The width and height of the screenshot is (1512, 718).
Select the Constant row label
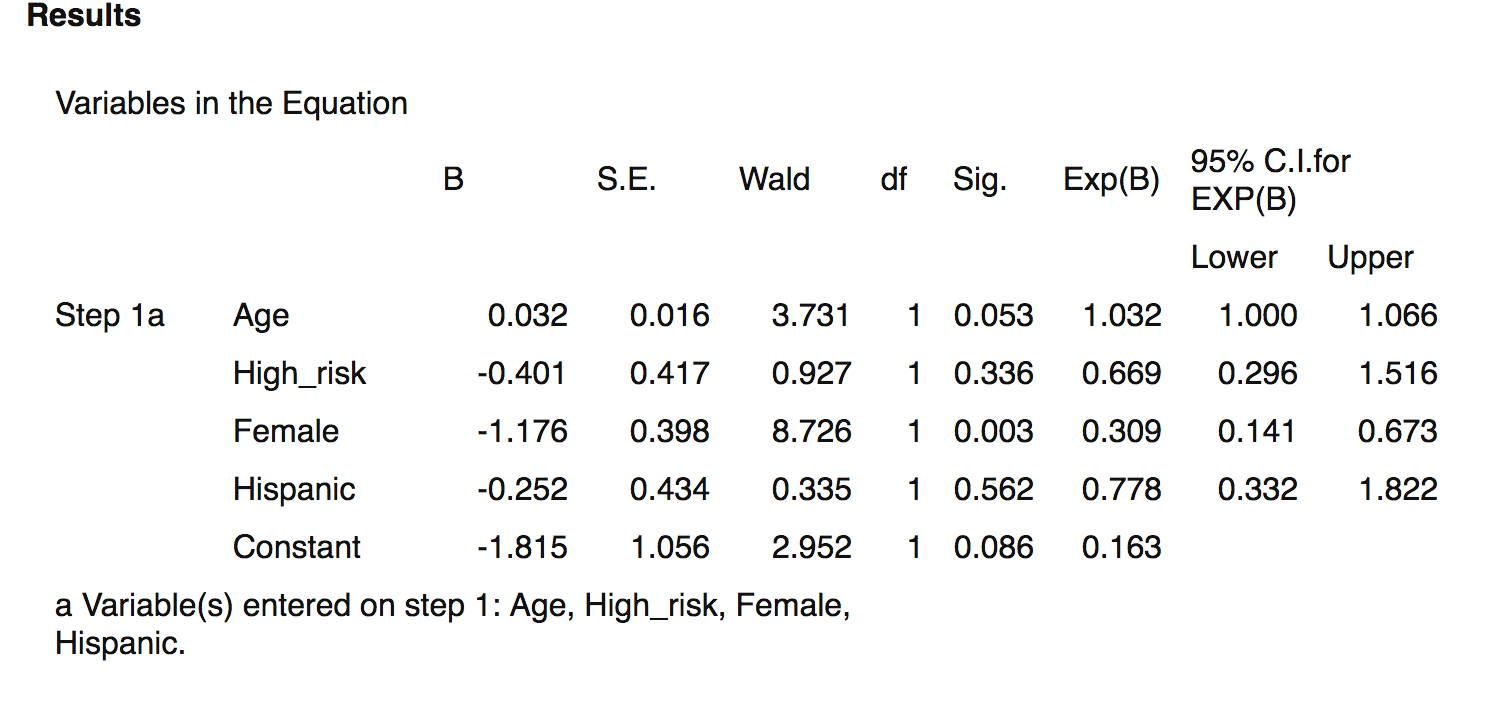(x=297, y=548)
